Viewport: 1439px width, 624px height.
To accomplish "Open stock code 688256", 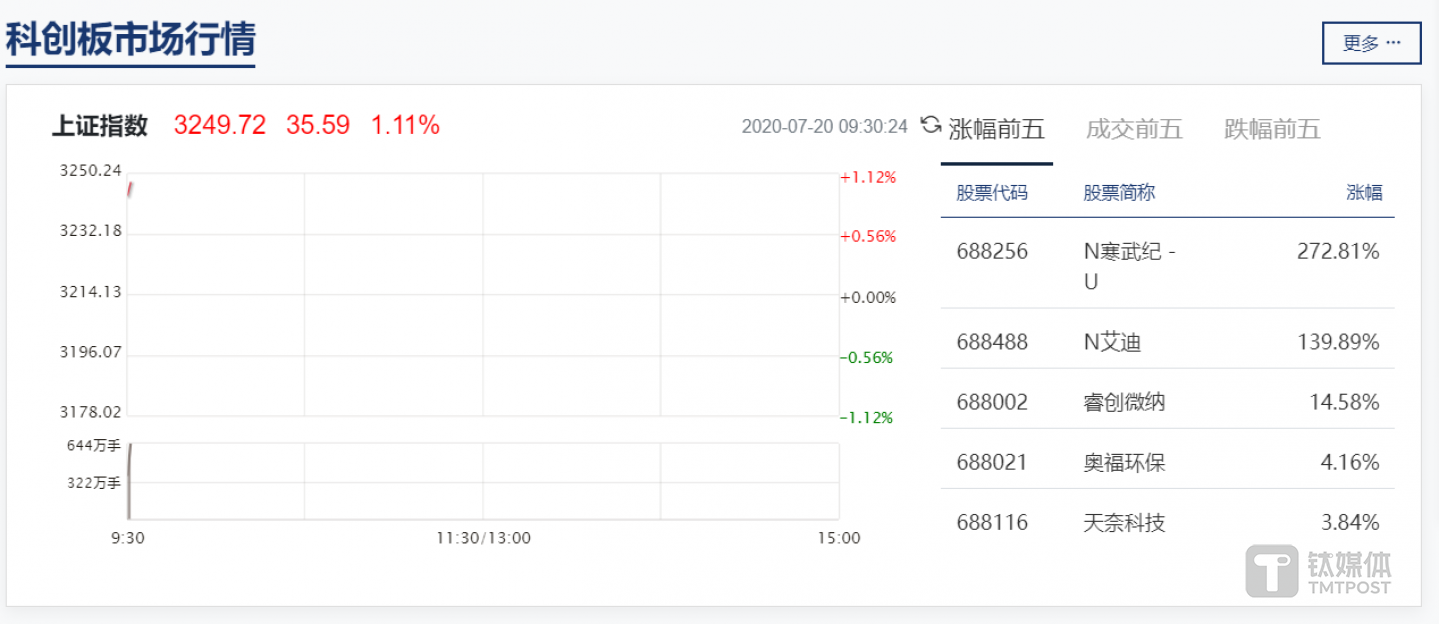I will click(x=991, y=252).
